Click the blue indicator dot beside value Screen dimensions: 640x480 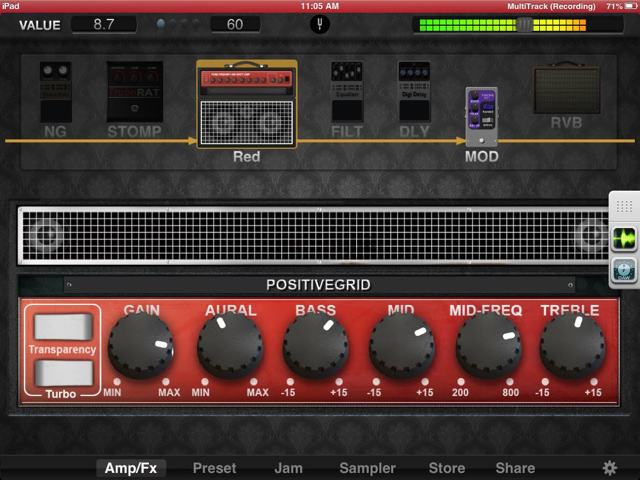pyautogui.click(x=161, y=24)
